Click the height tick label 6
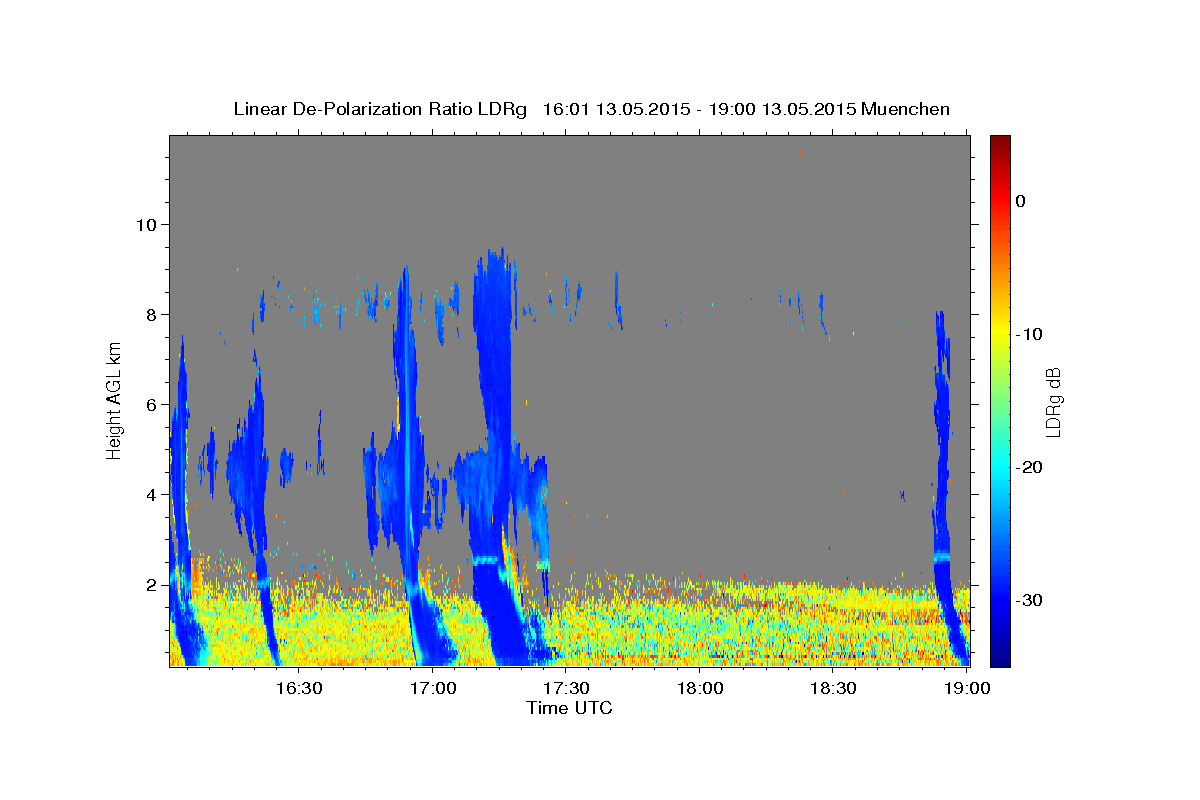Screen dimensions: 1200x800 [x=152, y=404]
